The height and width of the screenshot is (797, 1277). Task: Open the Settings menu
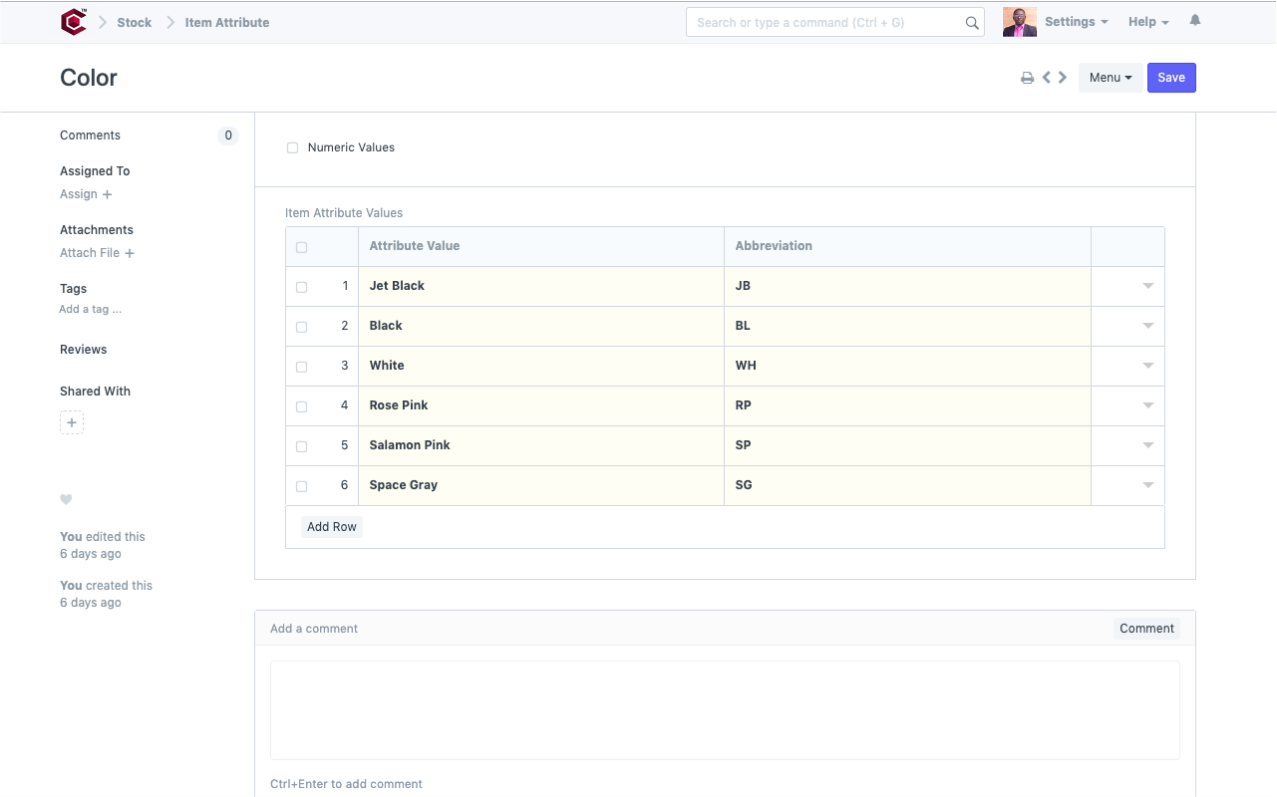1076,22
